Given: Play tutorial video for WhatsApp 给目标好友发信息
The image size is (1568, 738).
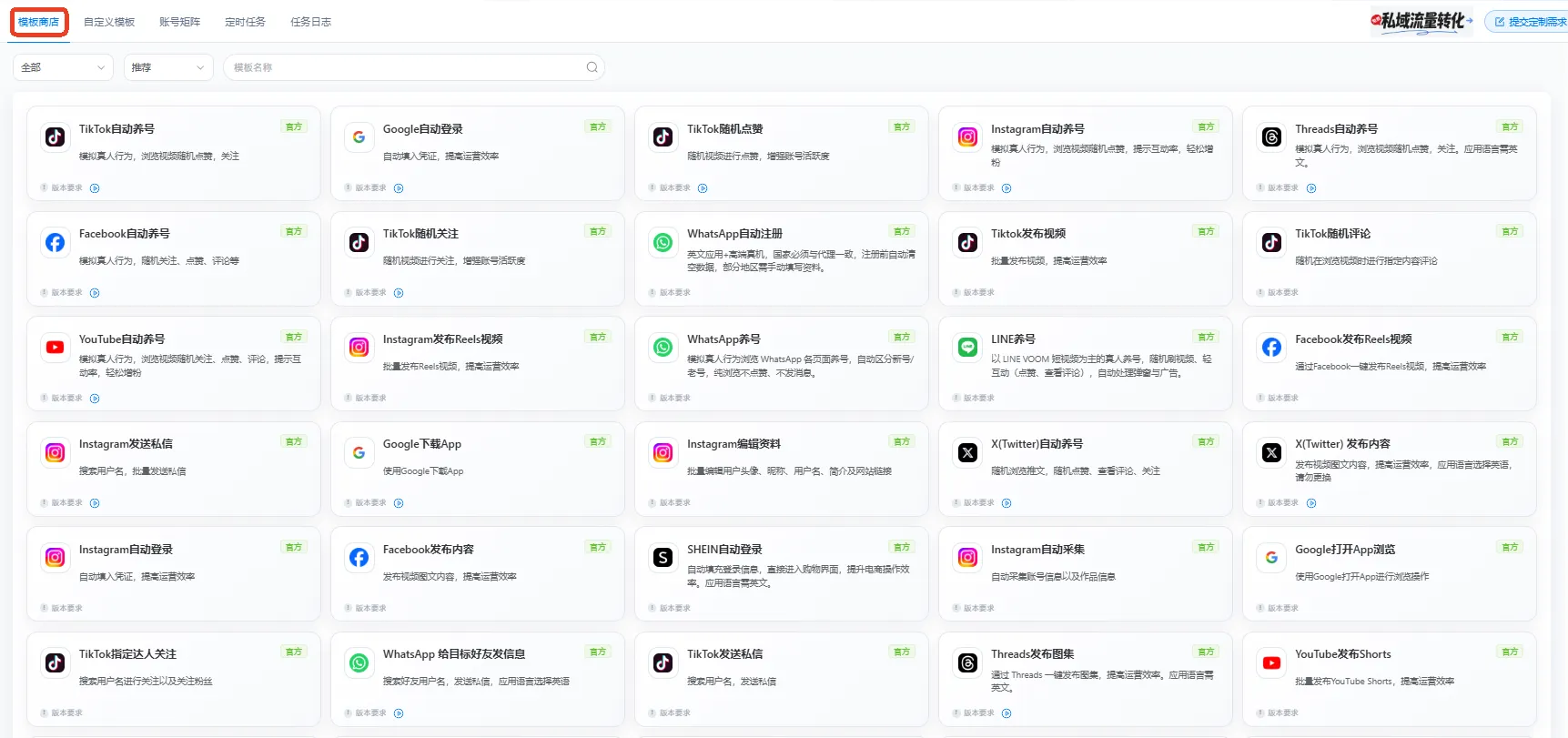Looking at the screenshot, I should tap(399, 713).
